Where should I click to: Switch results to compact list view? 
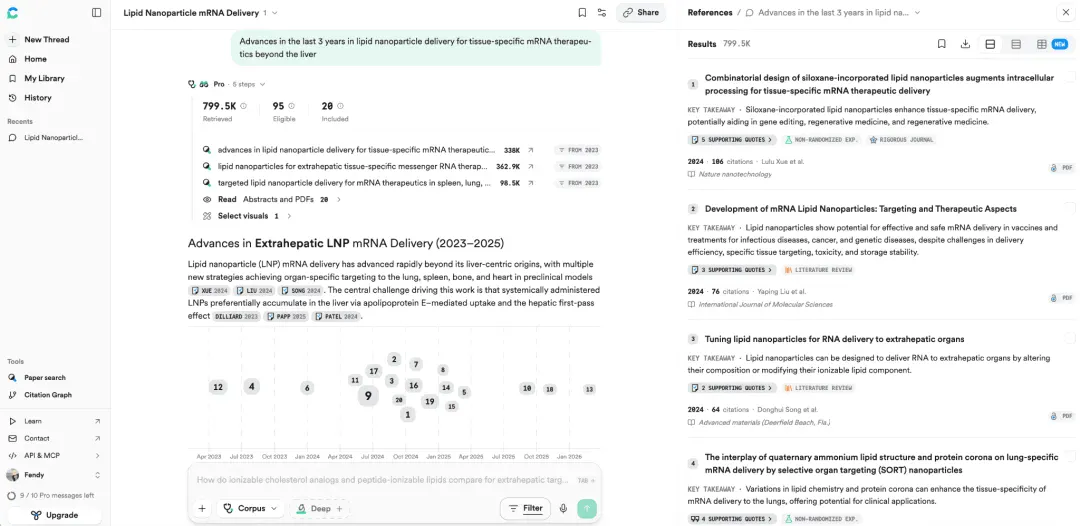click(1015, 44)
